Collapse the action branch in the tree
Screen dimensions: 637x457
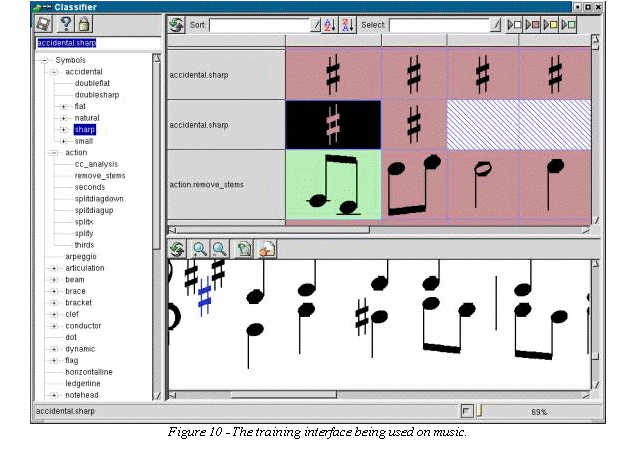point(55,153)
